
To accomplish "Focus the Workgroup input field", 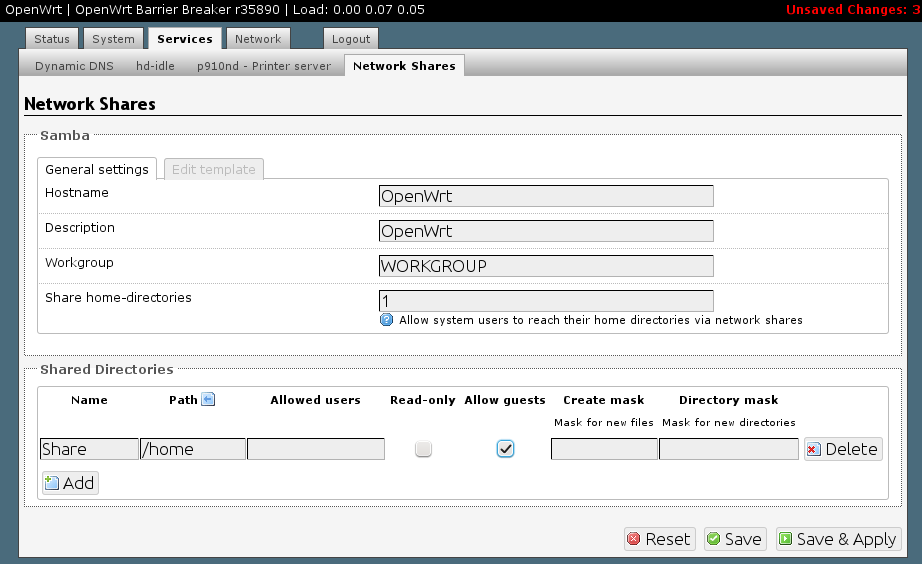I will point(546,266).
